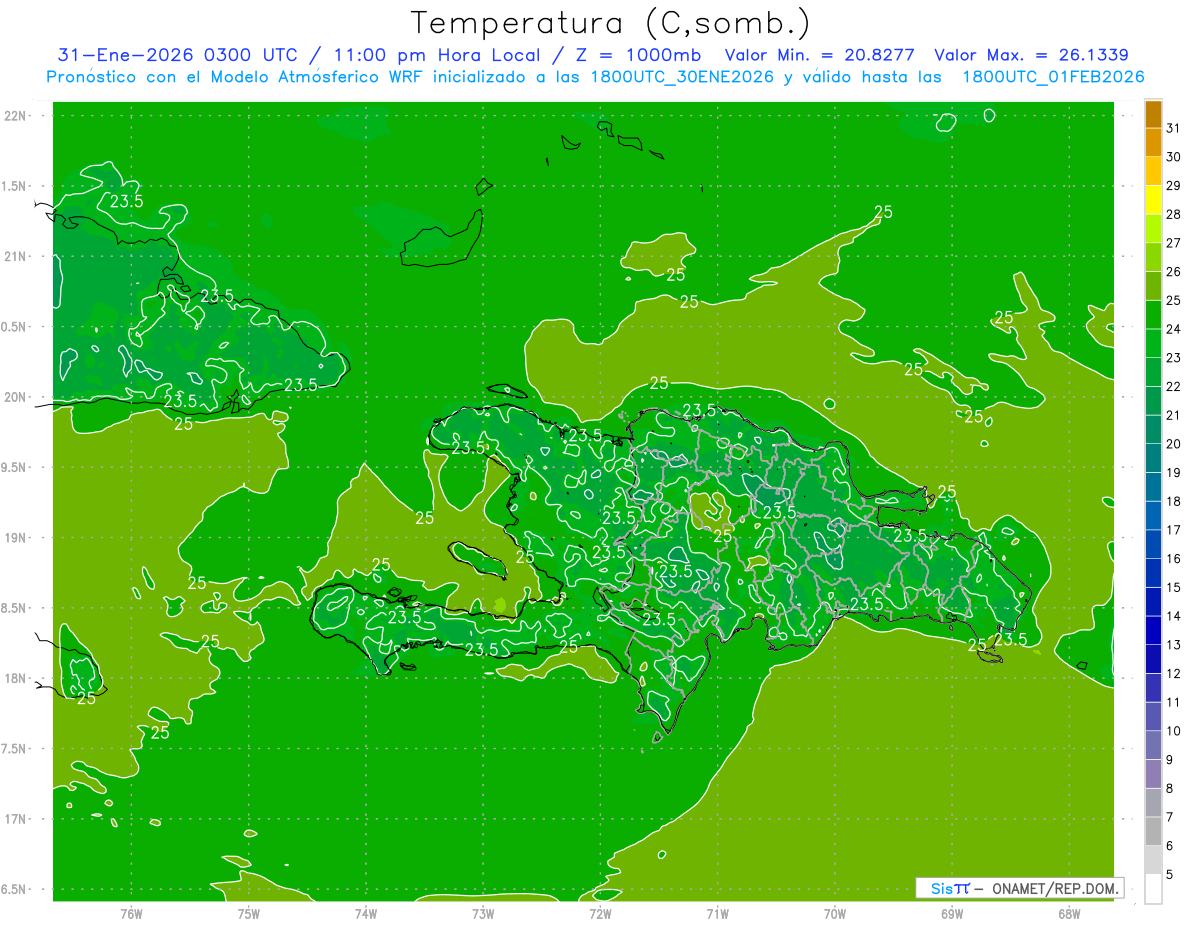Click the legend value label "21"
Image resolution: width=1200 pixels, height=927 pixels.
coord(1173,415)
